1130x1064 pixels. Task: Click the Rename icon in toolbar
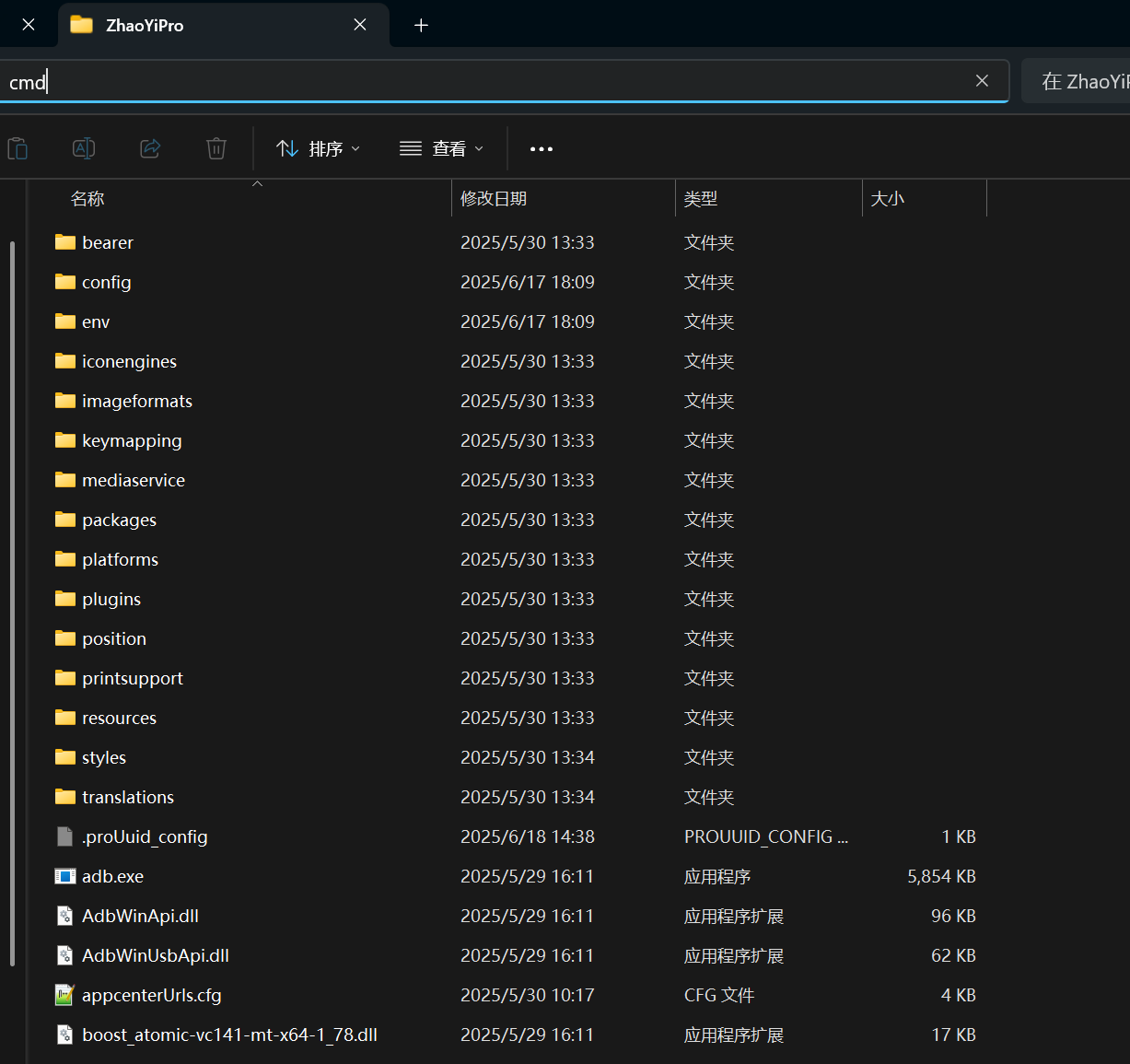[x=84, y=148]
